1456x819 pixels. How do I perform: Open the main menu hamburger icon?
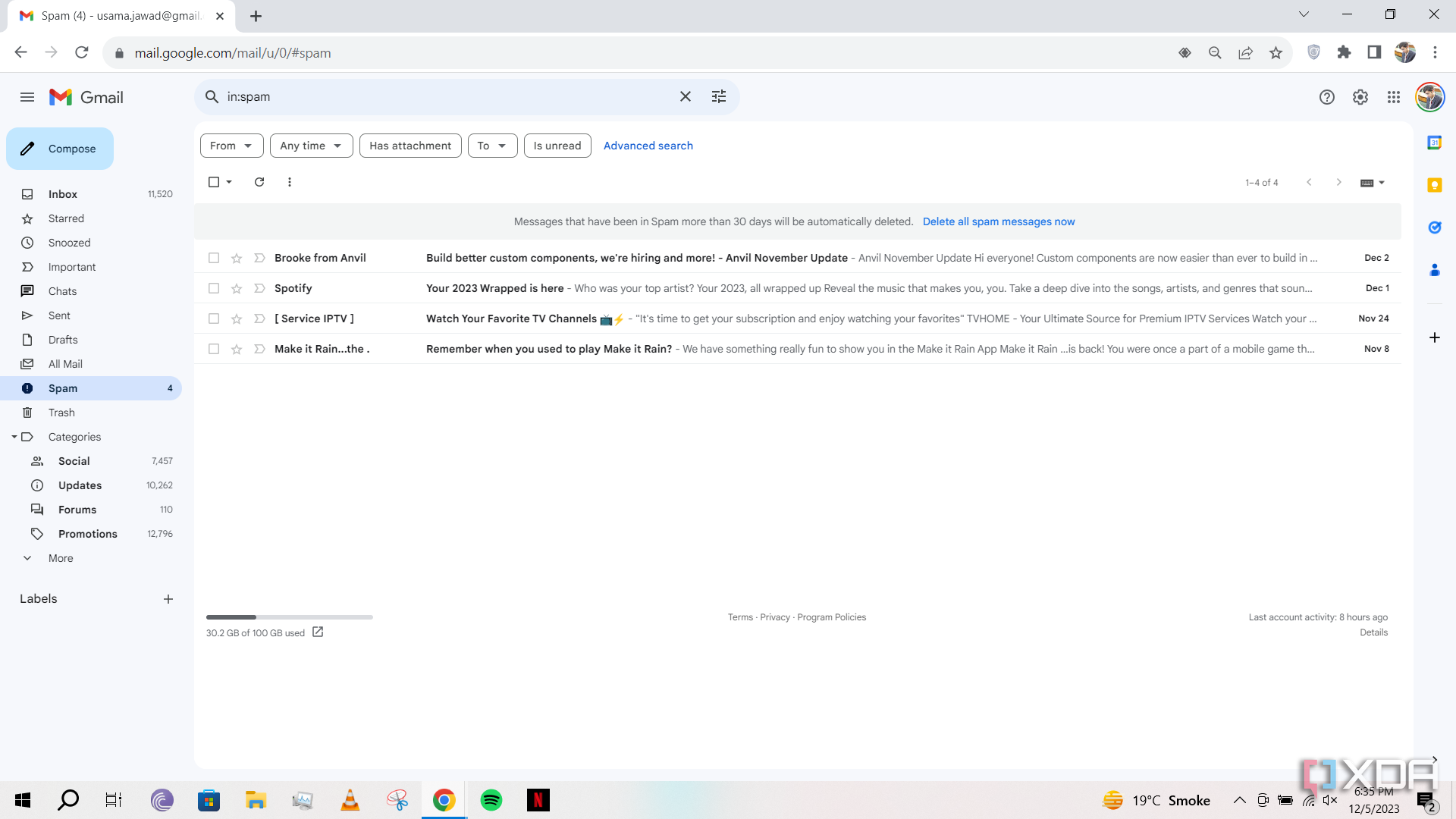27,97
